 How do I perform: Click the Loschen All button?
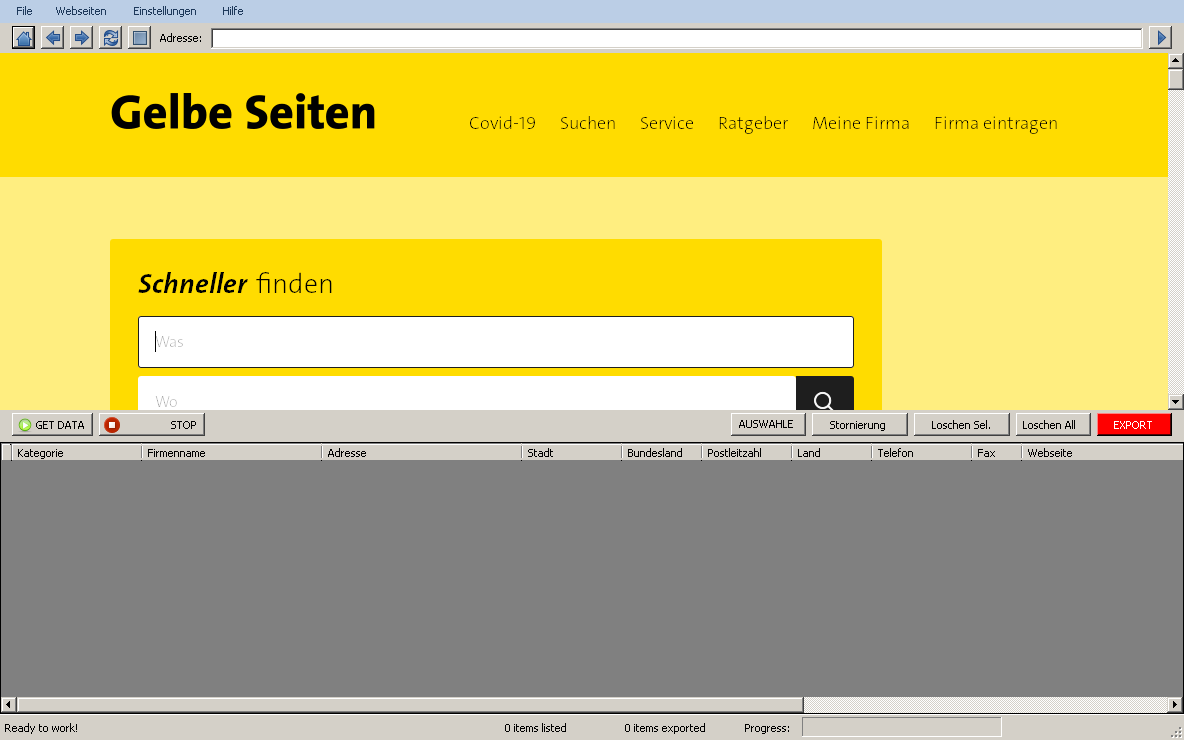tap(1052, 425)
